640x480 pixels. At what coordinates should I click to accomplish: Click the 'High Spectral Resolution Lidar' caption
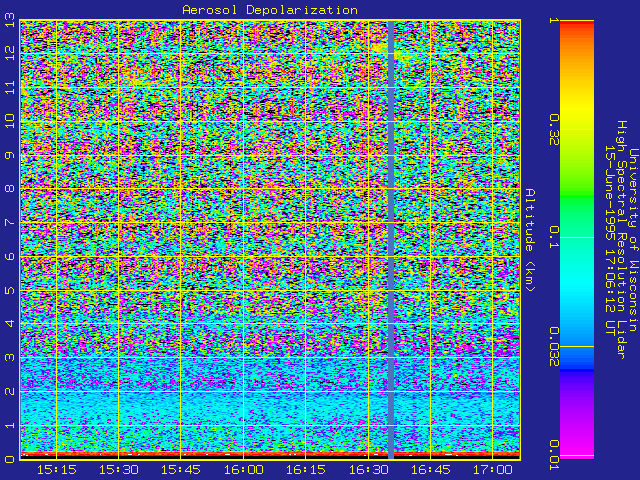coord(621,240)
